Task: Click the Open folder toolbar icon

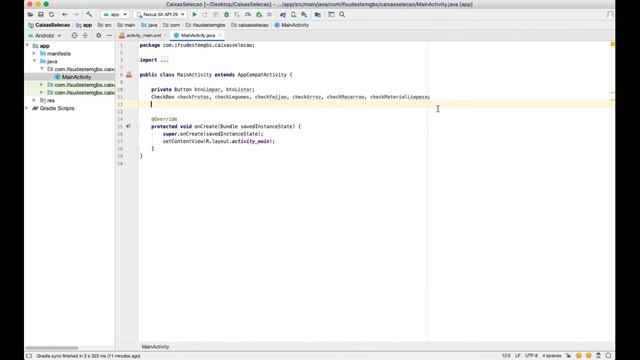Action: pos(30,14)
